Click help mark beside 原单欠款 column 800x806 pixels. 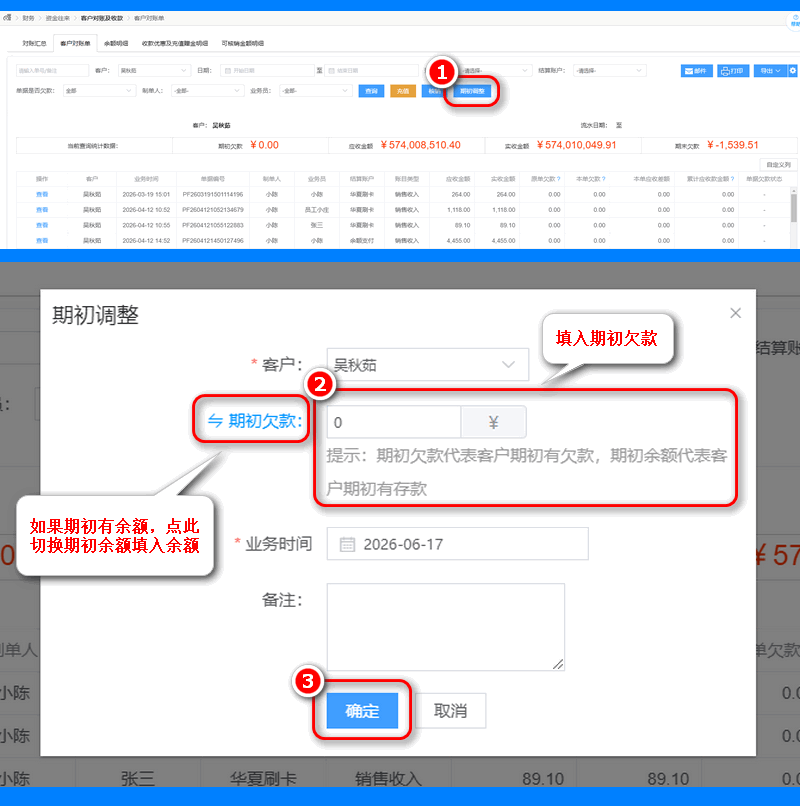point(559,179)
